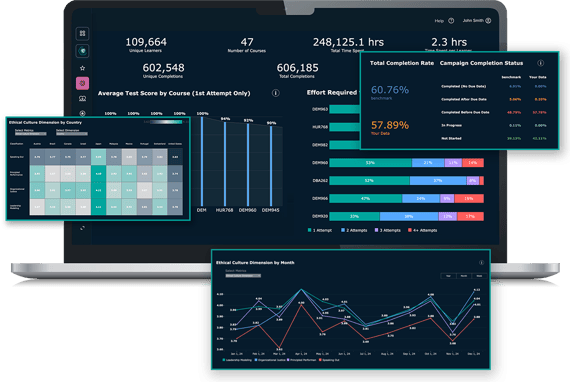Click the 12% purple segment of DEM939 bar

pos(447,216)
